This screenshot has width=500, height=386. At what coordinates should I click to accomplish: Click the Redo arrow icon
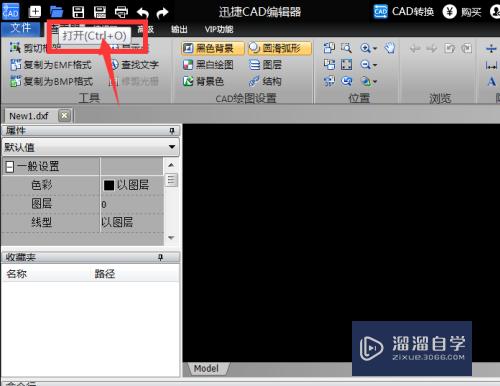163,13
